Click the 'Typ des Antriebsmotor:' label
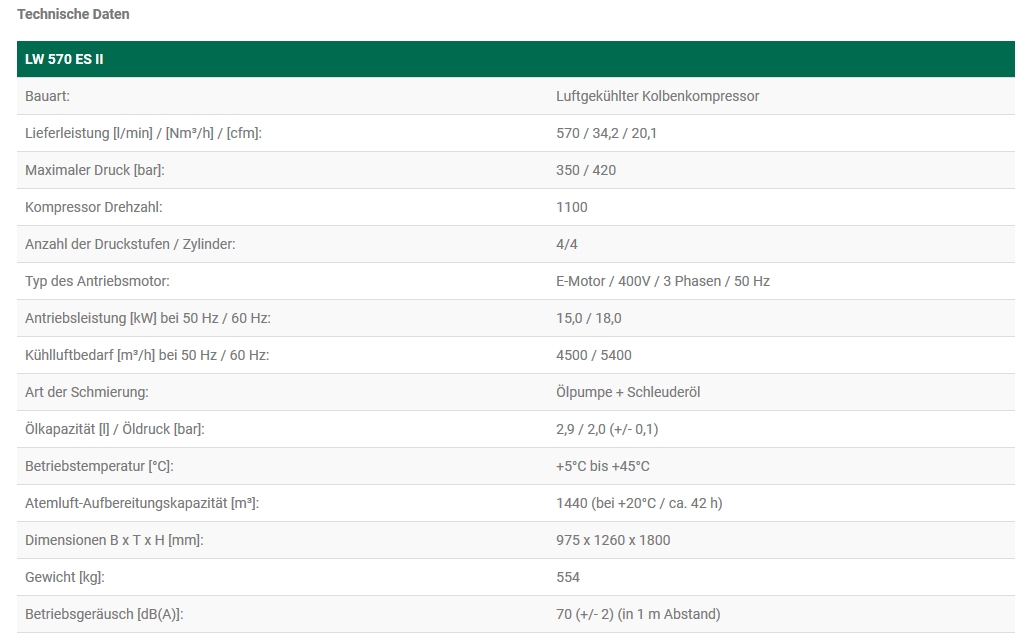Image resolution: width=1026 pixels, height=641 pixels. coord(97,281)
